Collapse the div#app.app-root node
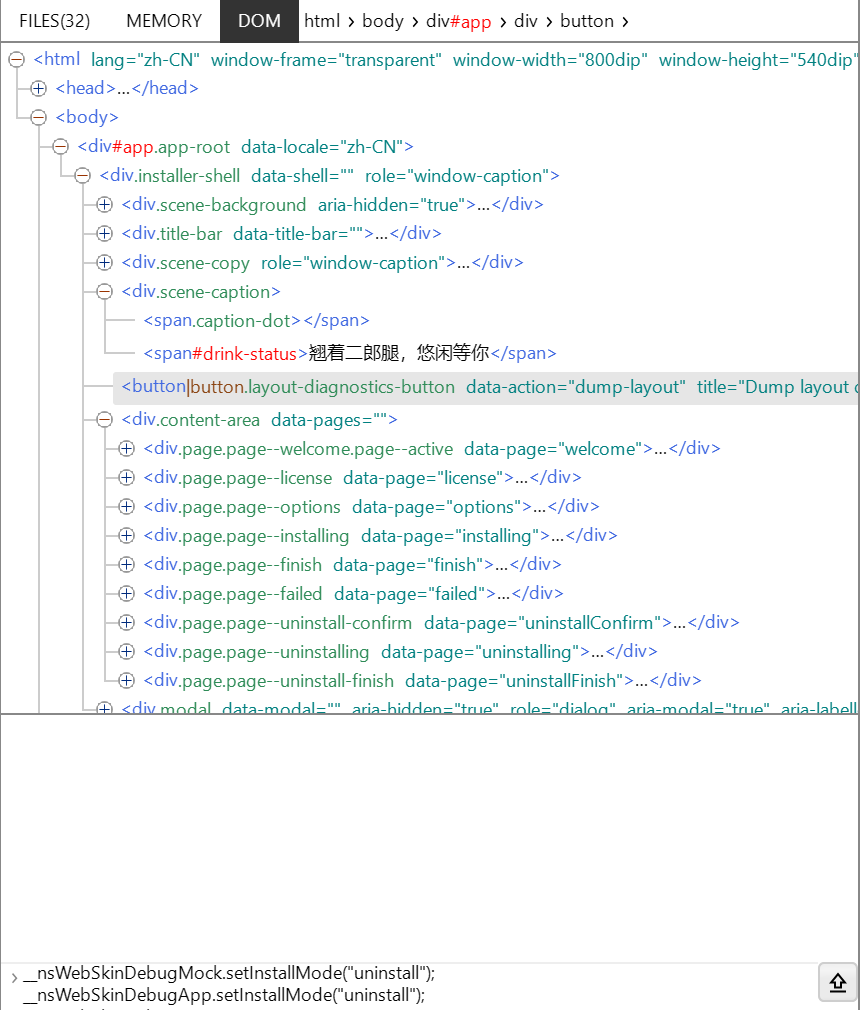This screenshot has width=860, height=1010. pyautogui.click(x=61, y=147)
